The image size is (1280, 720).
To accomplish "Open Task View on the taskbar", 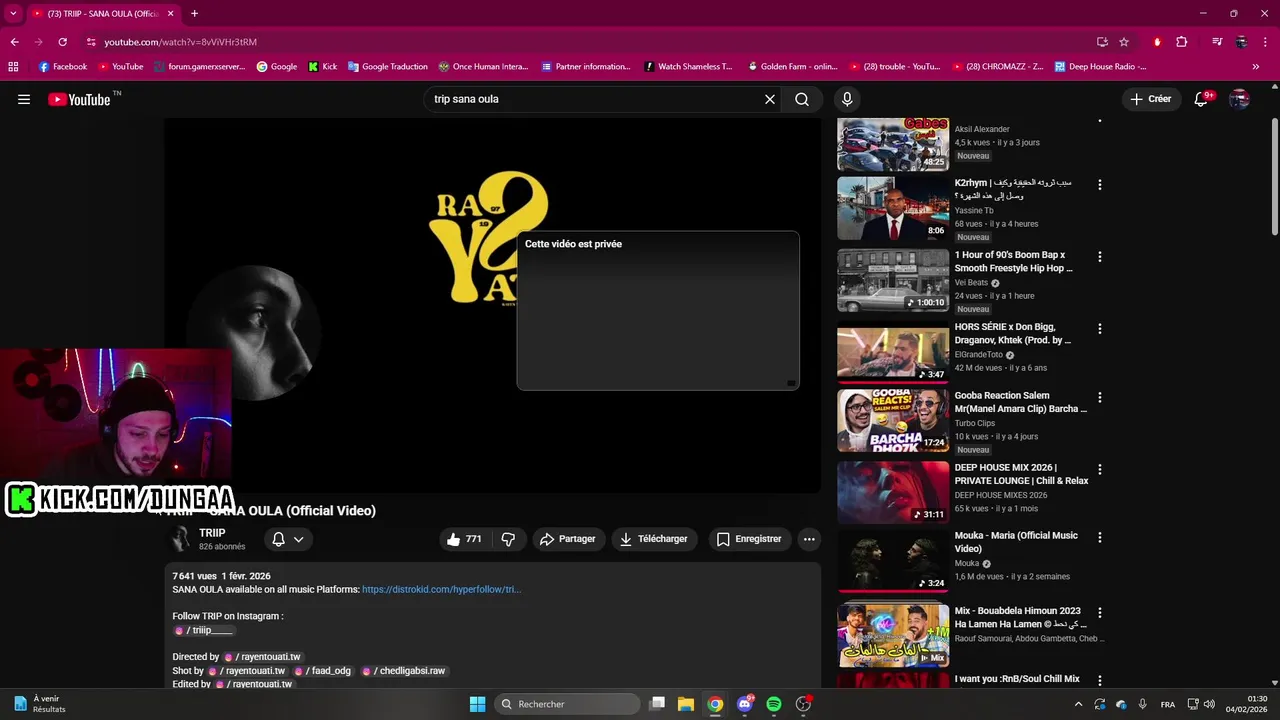I will tap(657, 704).
